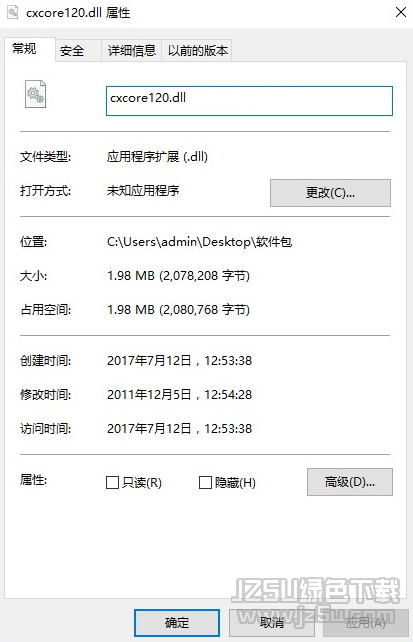The image size is (413, 642).
Task: Select the 以前的版本 tab
Action: [x=197, y=51]
